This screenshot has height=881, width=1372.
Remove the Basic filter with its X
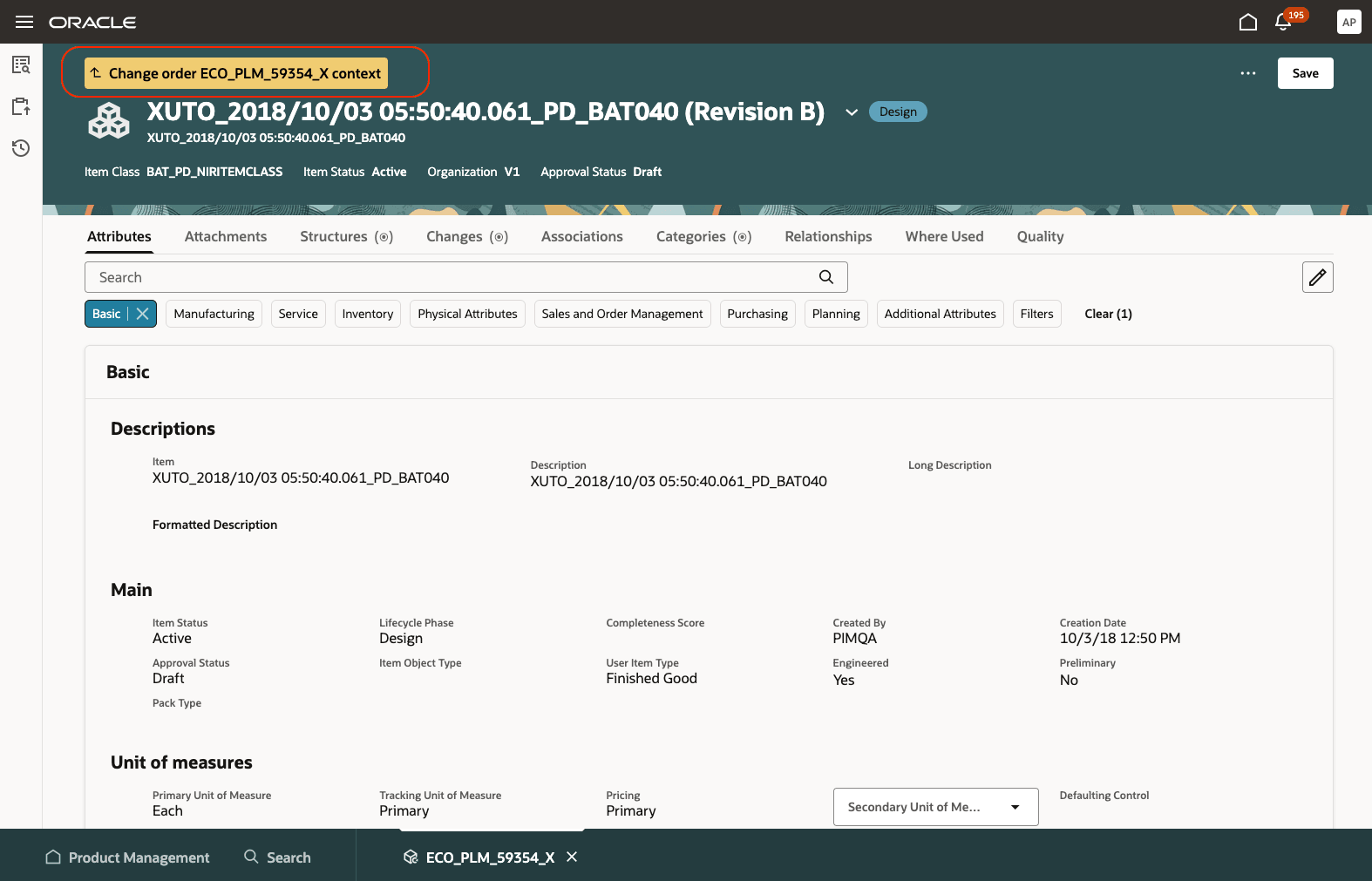(143, 314)
